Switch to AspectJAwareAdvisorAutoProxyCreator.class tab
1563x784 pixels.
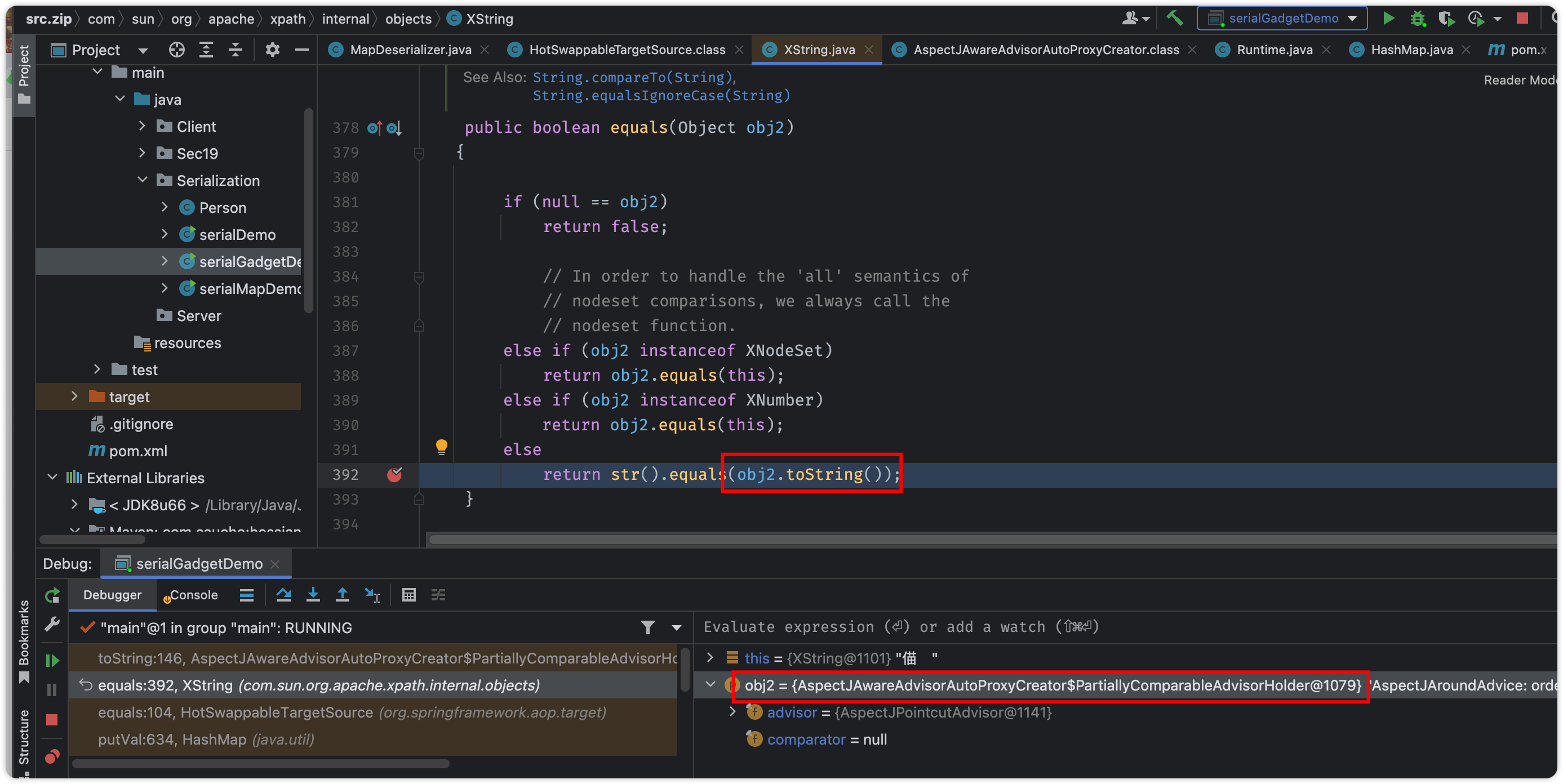tap(1045, 50)
